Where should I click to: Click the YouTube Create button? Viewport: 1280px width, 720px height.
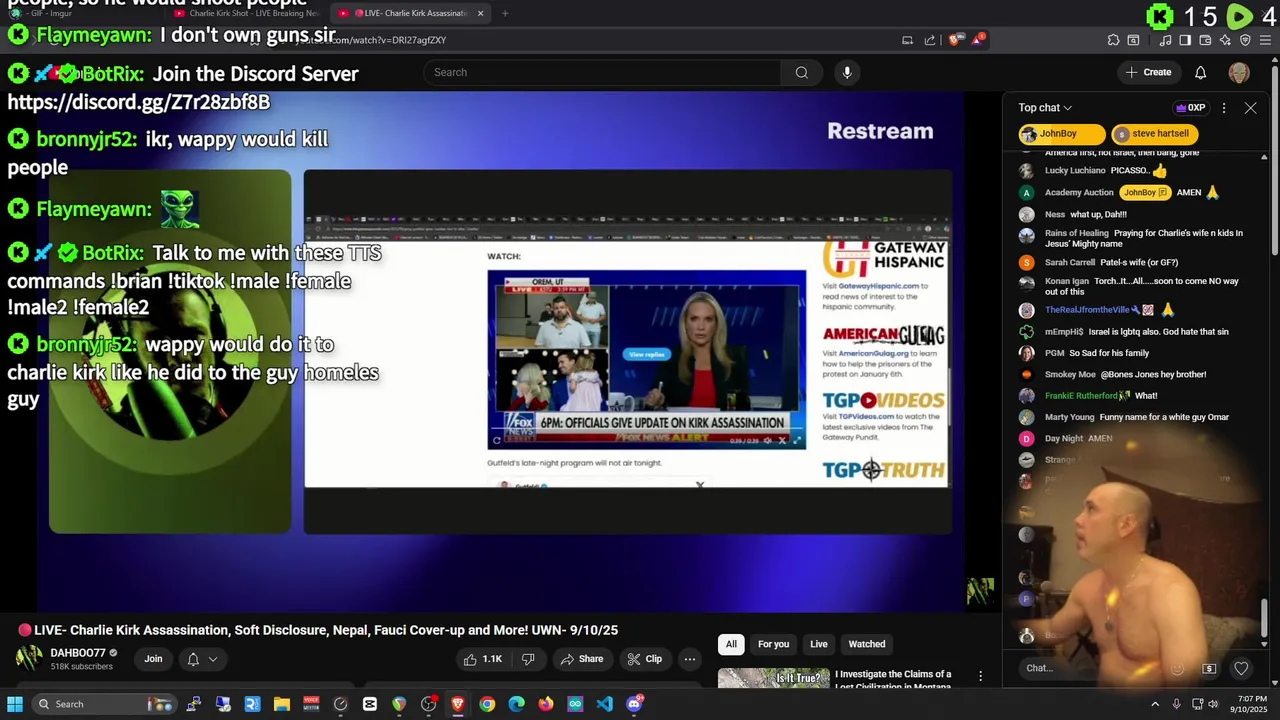point(1148,72)
